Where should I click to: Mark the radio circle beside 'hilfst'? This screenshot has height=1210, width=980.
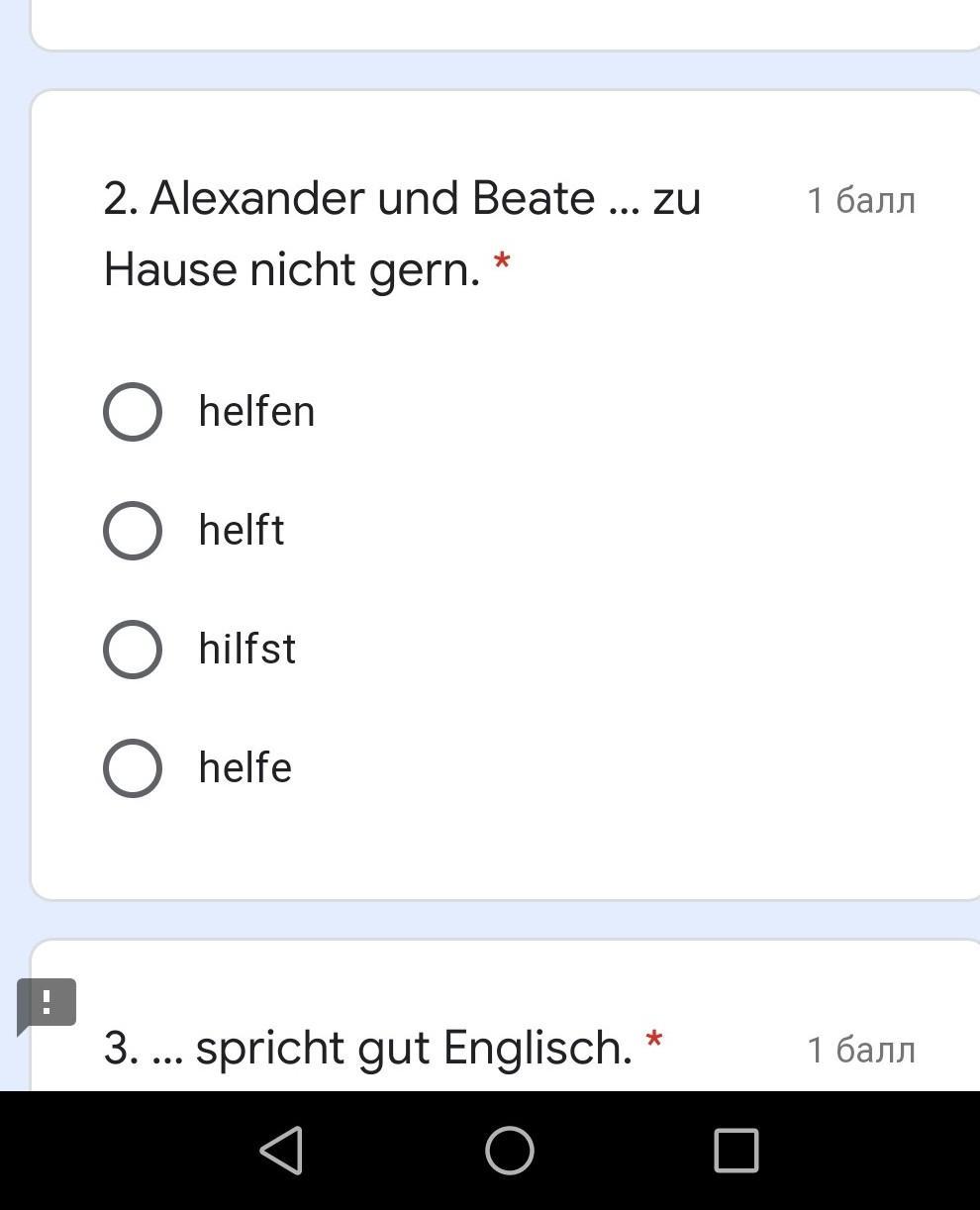click(x=133, y=650)
